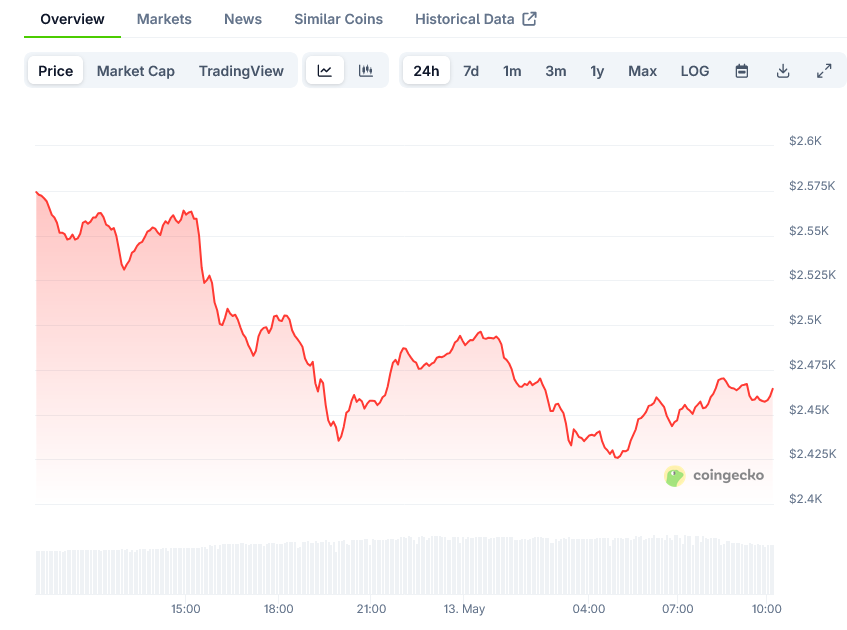This screenshot has width=847, height=630.
Task: Open the TradingView chart
Action: [x=241, y=70]
